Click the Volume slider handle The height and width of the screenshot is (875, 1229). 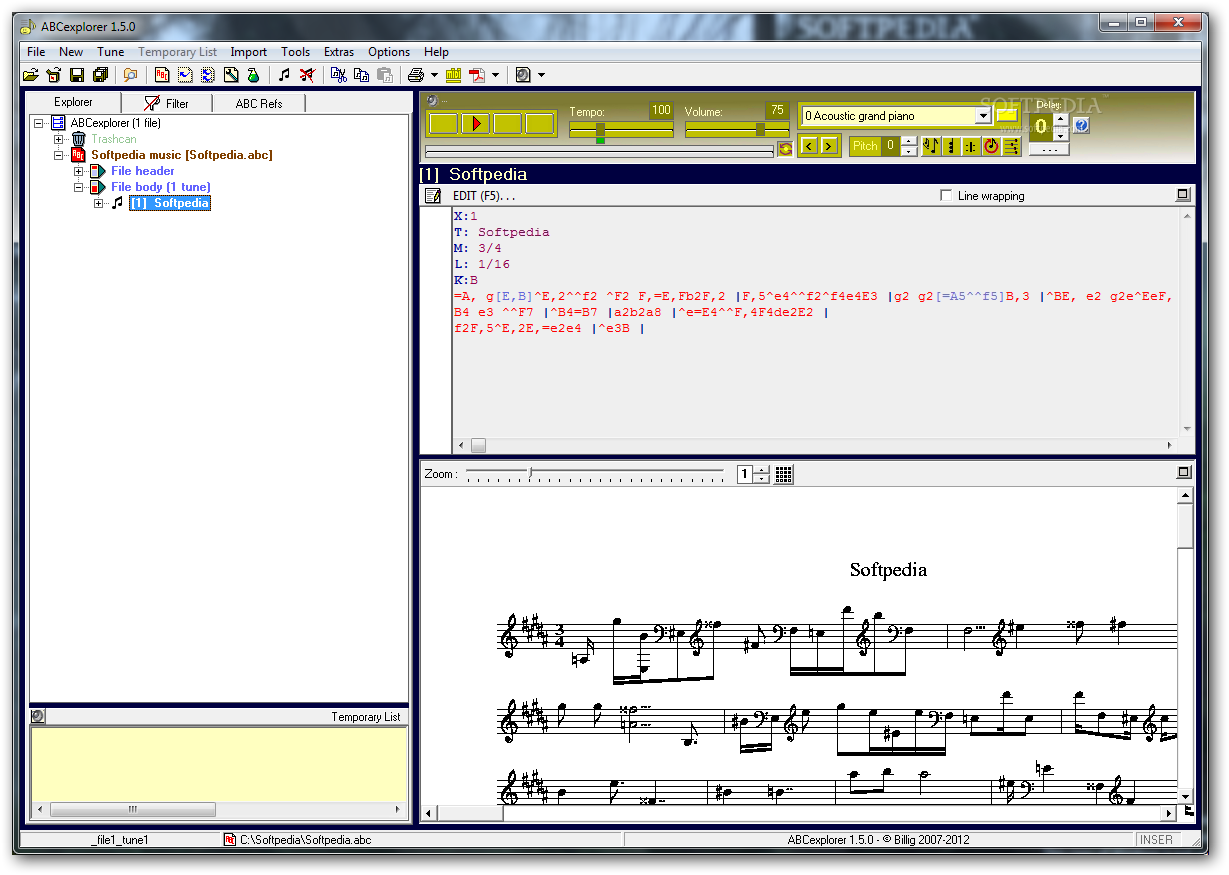(760, 130)
